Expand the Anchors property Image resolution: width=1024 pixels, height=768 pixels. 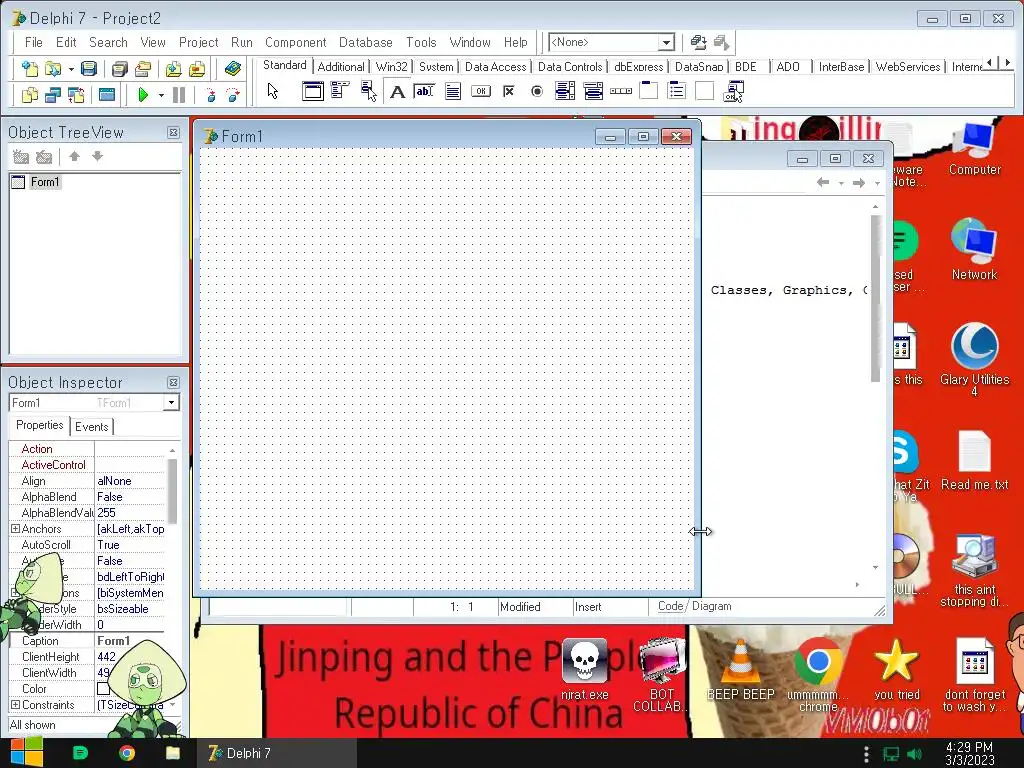pos(15,528)
